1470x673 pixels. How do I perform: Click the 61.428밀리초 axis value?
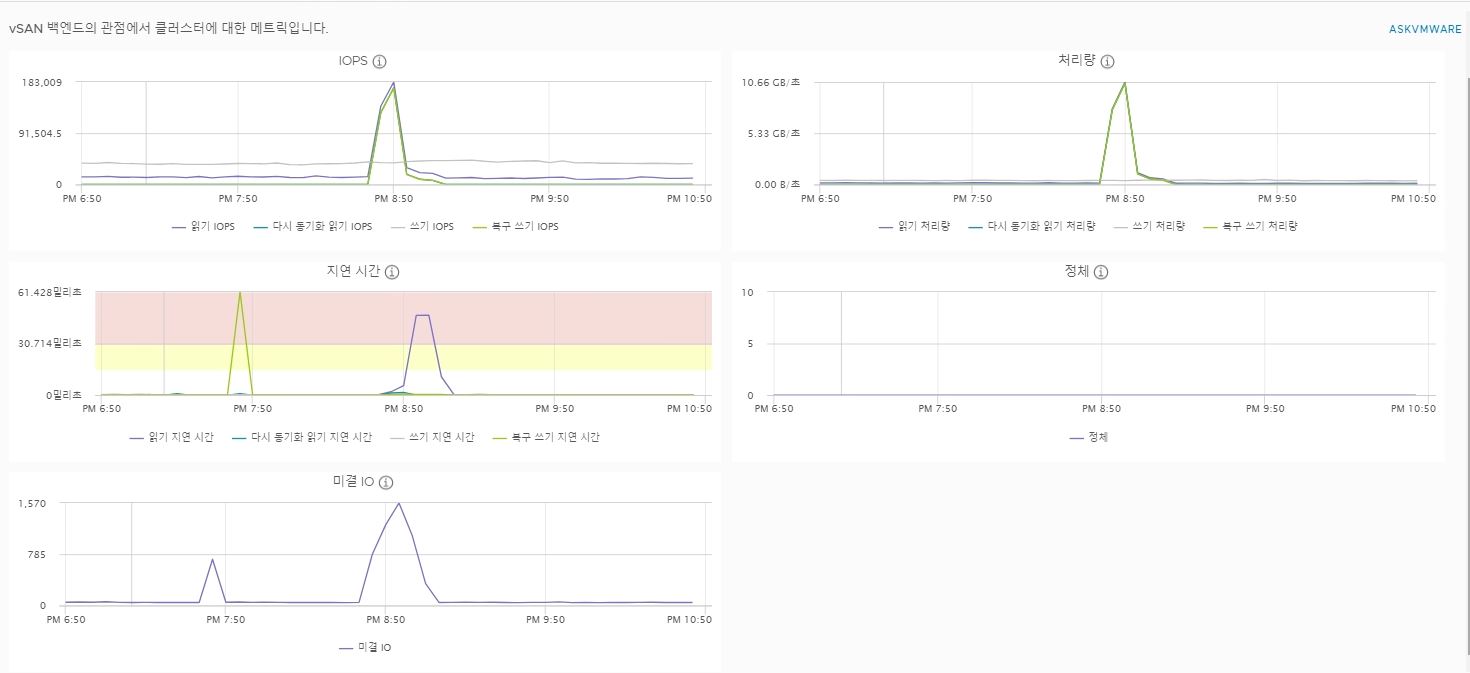(x=50, y=292)
